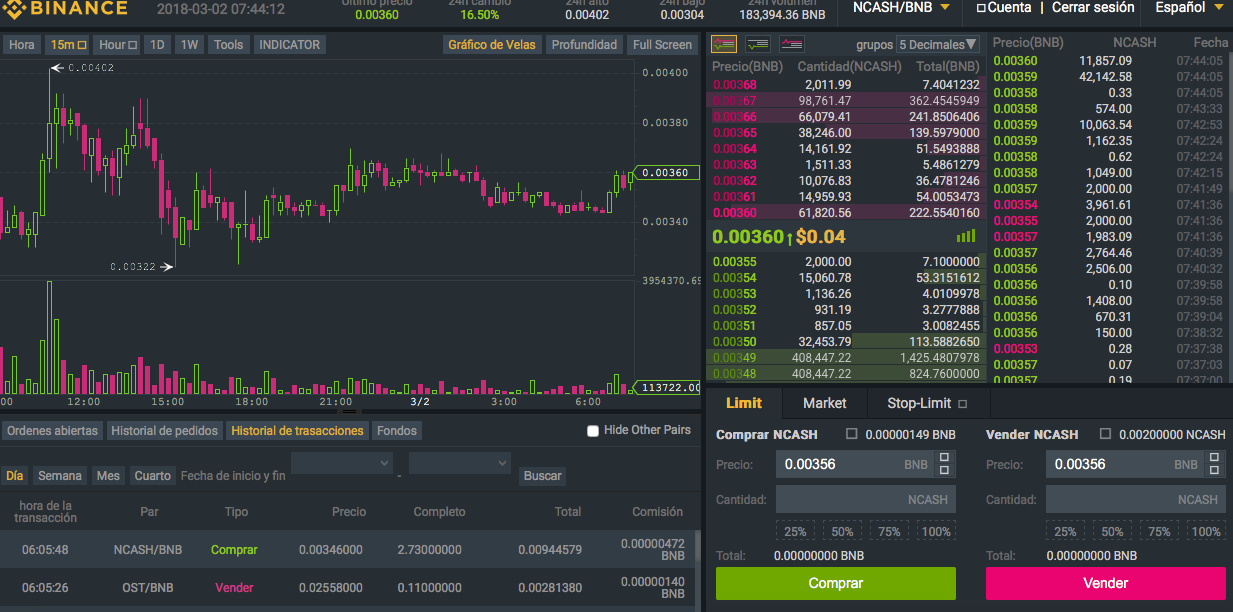Set buy amount to 50%
The width and height of the screenshot is (1233, 612).
pyautogui.click(x=842, y=531)
